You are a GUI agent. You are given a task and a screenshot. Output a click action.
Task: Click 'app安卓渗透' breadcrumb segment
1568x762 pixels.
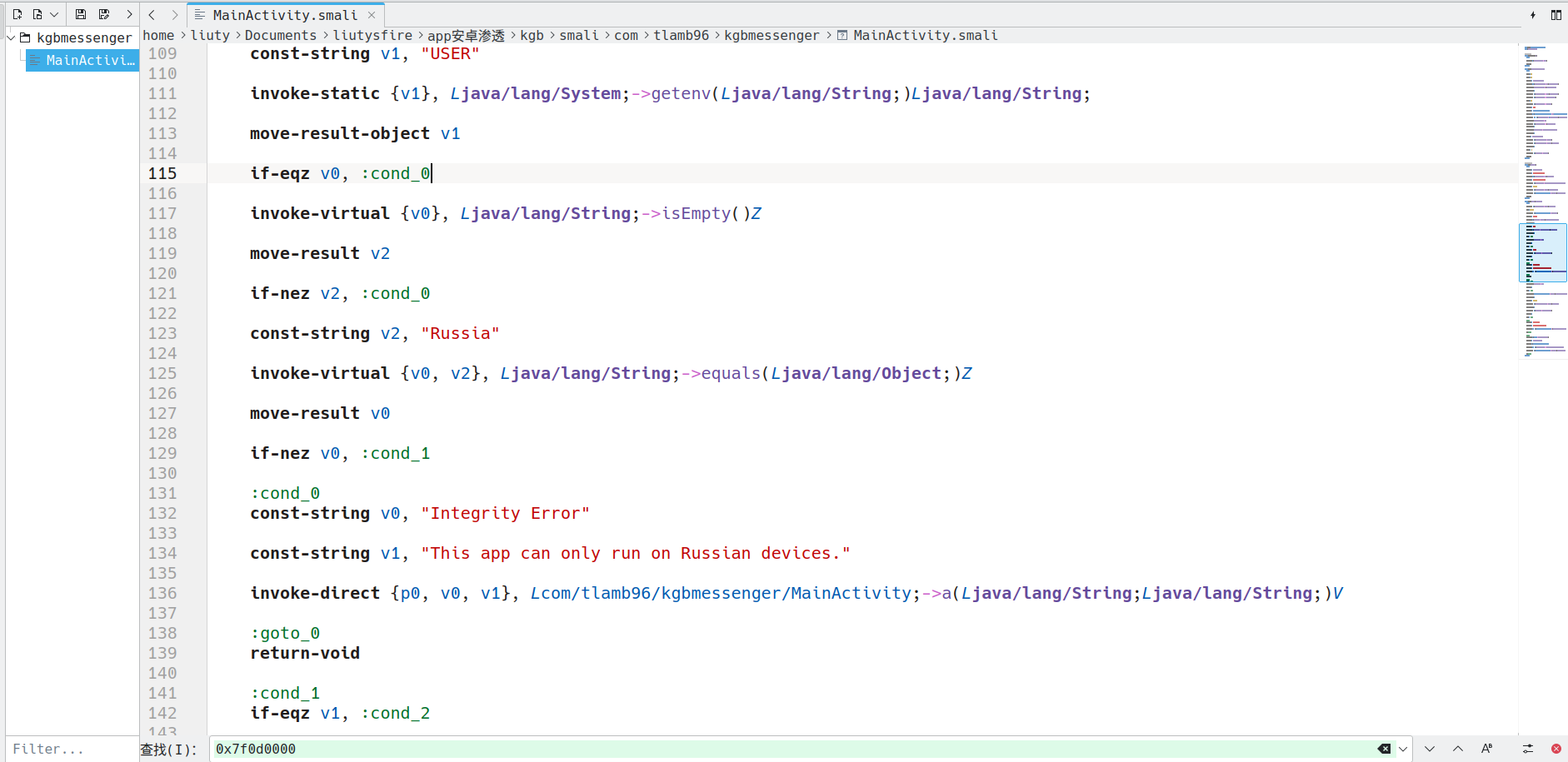click(x=466, y=35)
